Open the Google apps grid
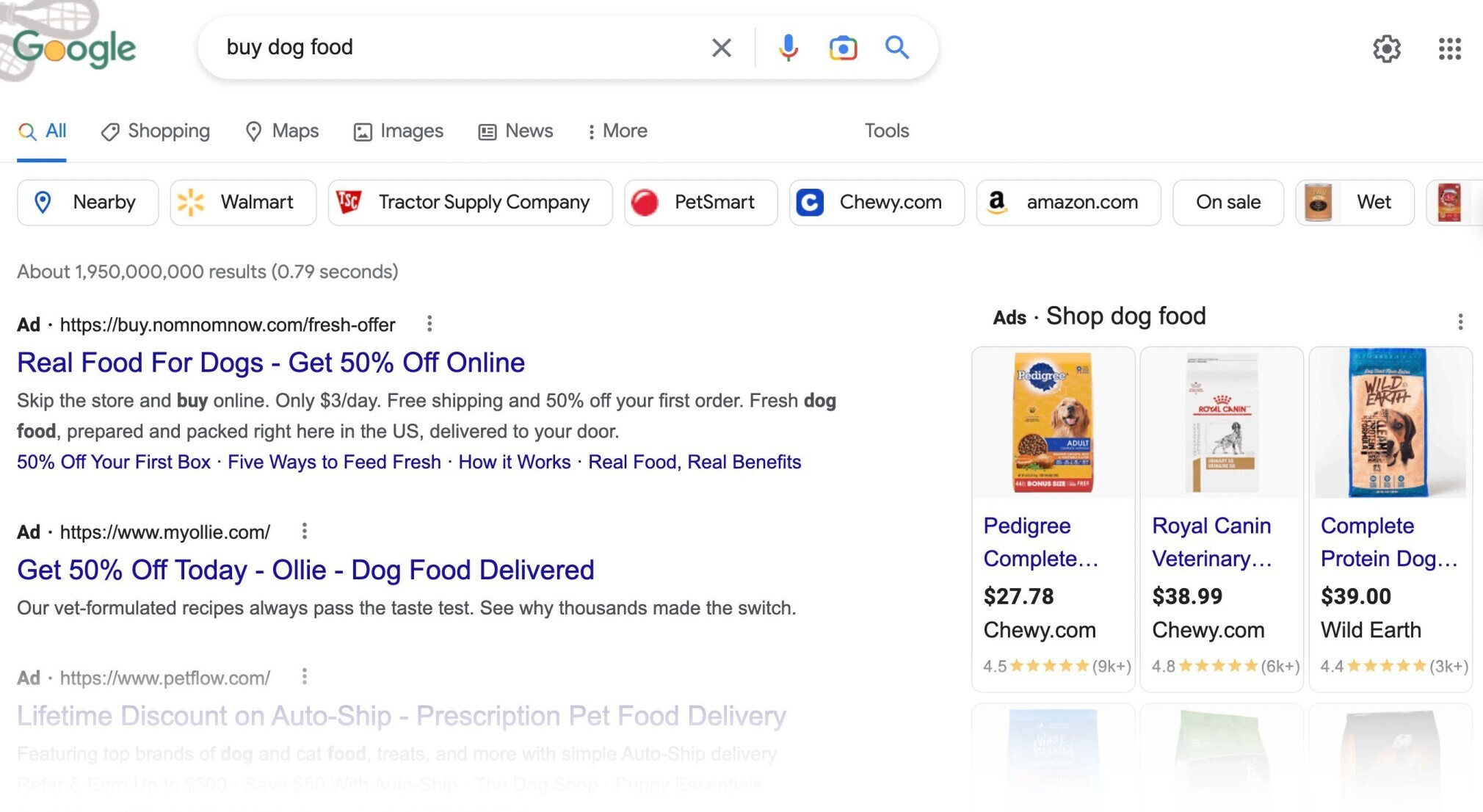1483x812 pixels. pos(1449,48)
